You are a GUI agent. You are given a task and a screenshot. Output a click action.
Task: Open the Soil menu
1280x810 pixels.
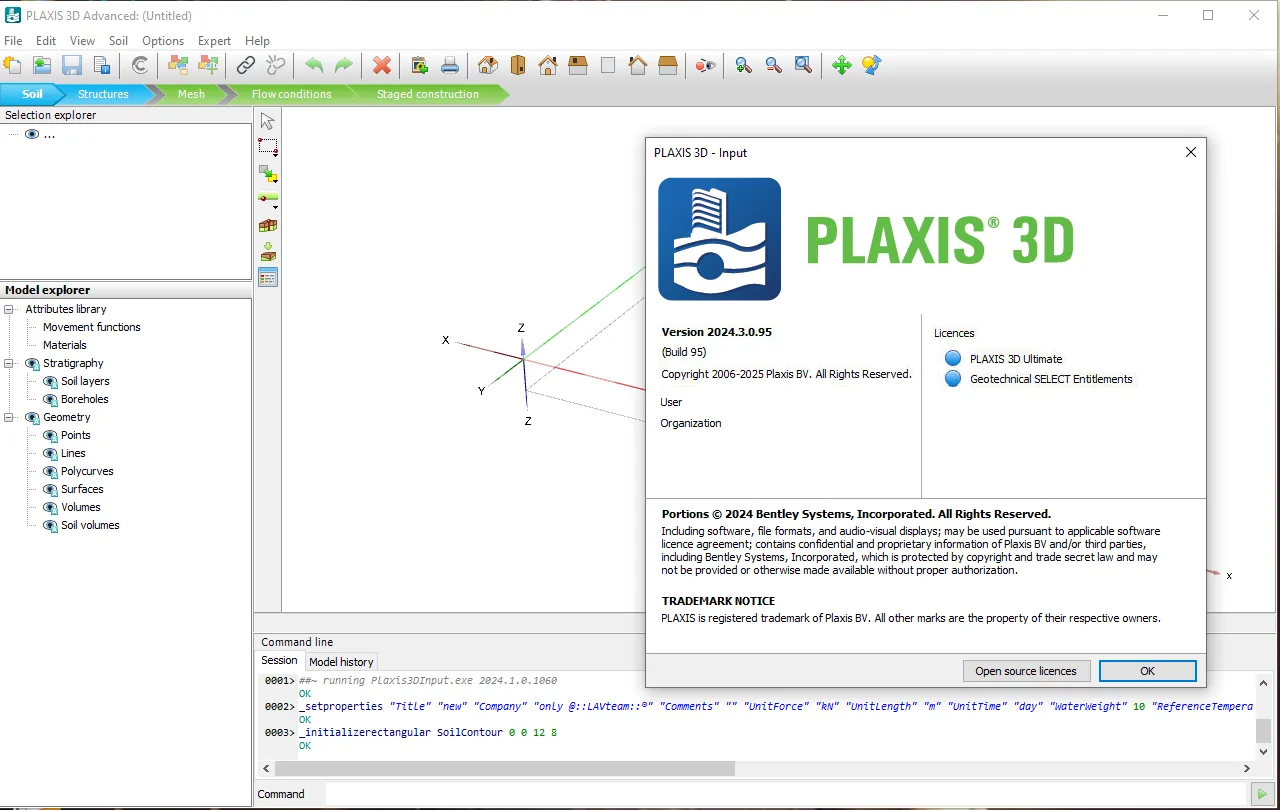tap(118, 41)
